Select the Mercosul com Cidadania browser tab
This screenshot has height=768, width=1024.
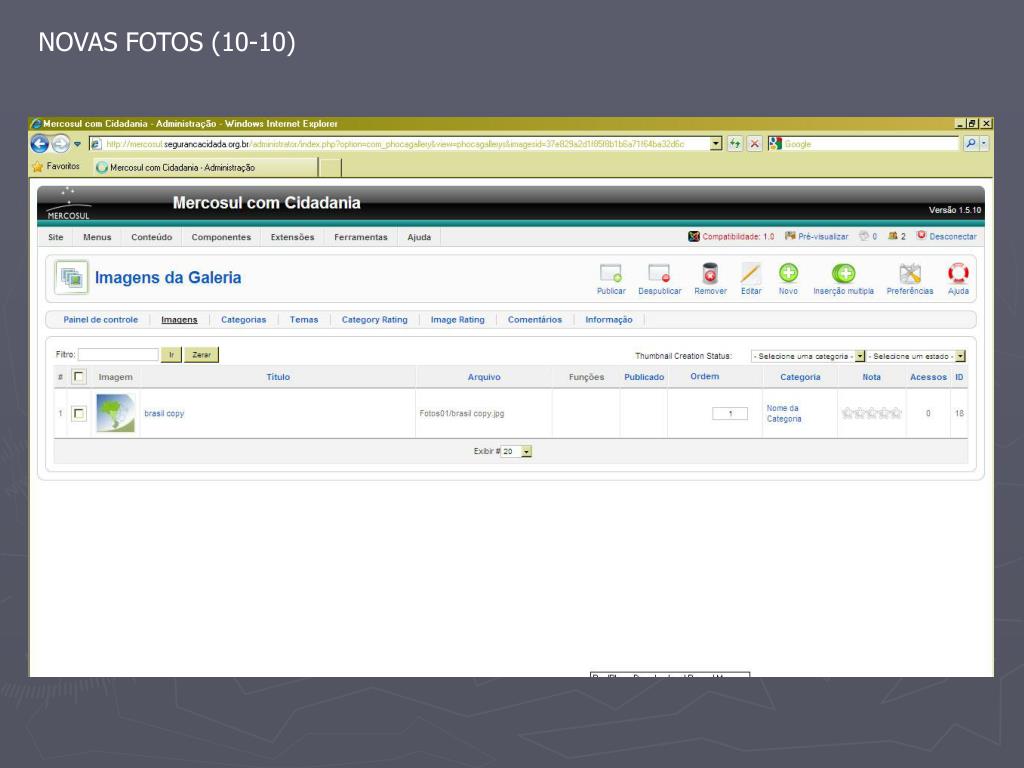click(205, 167)
